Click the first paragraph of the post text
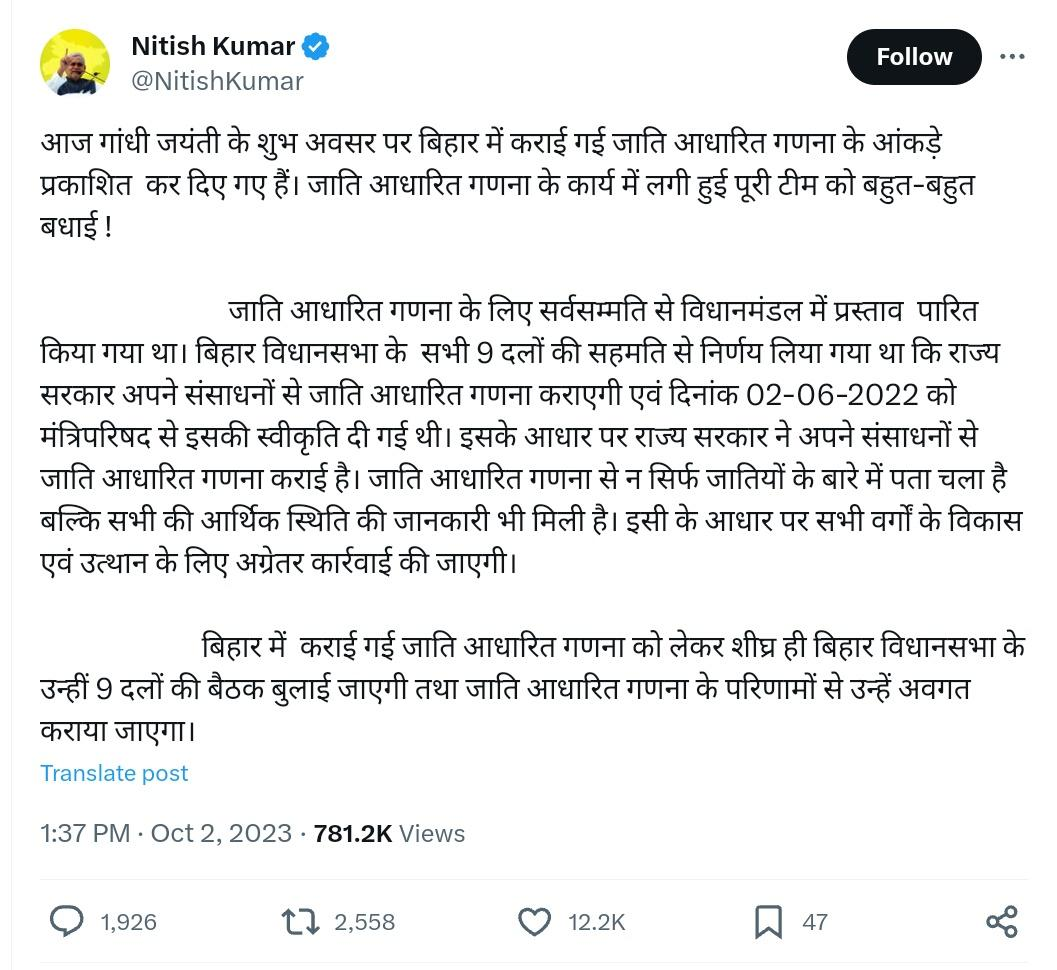The width and height of the screenshot is (1057, 970). pos(490,185)
